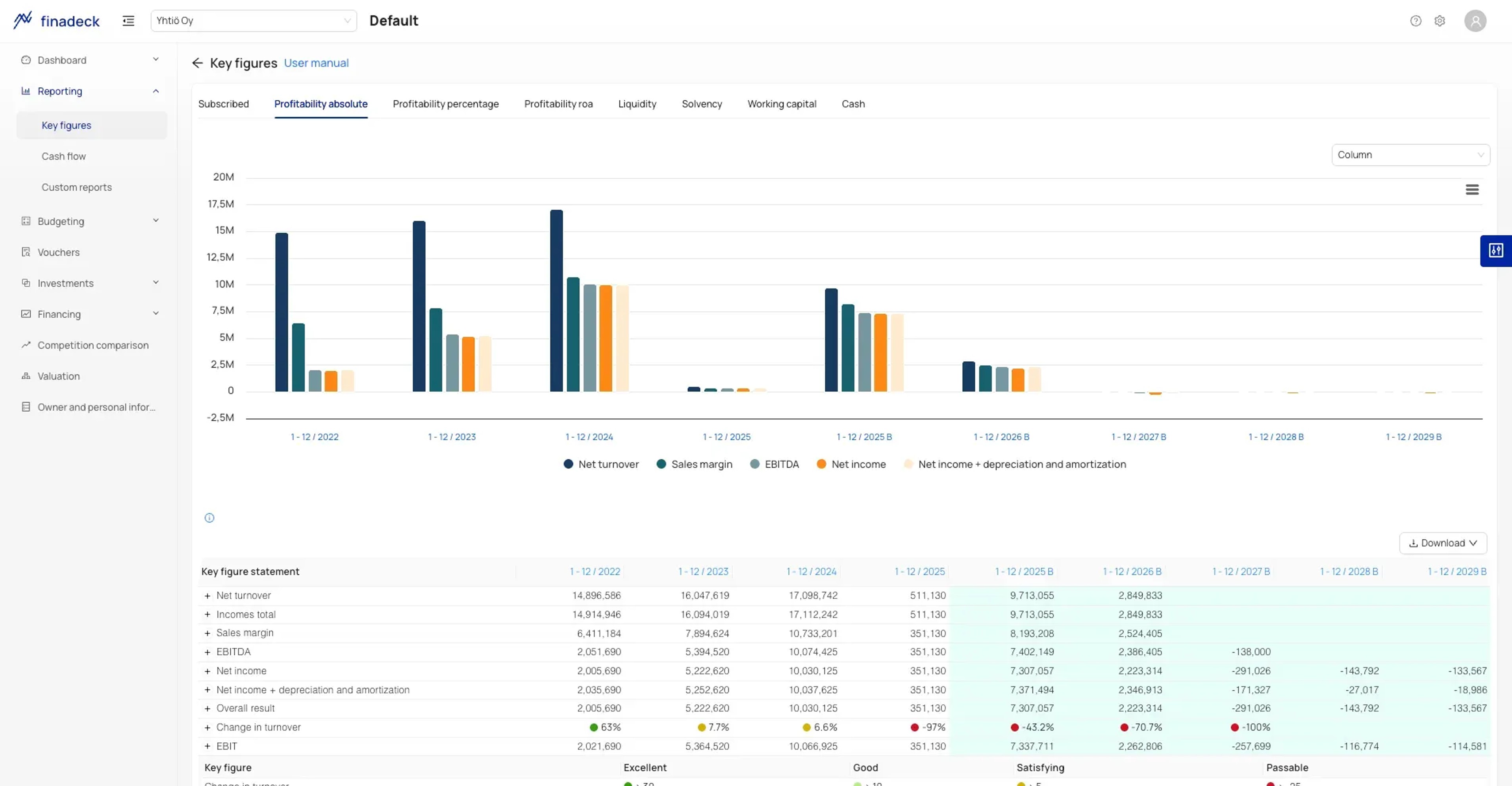Click the Competition comparison sidebar icon

(26, 345)
